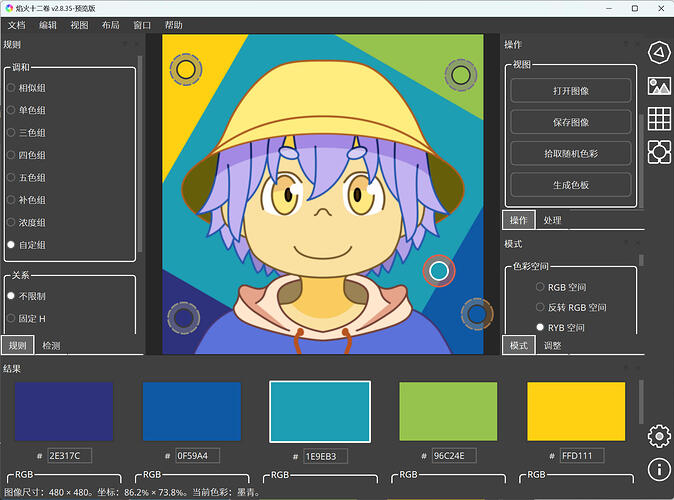Open settings with the gear icon
The height and width of the screenshot is (500, 674).
pos(658,435)
